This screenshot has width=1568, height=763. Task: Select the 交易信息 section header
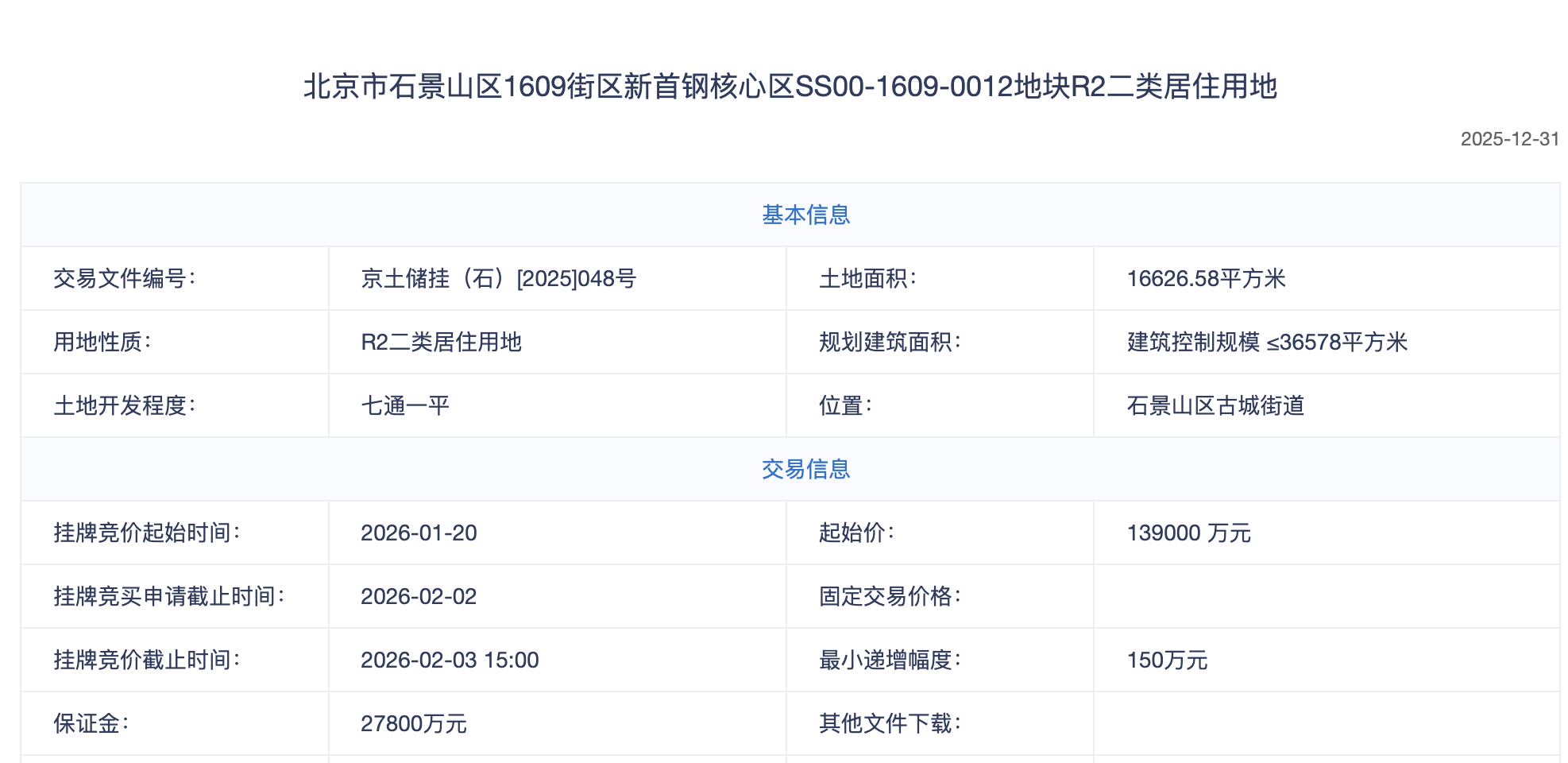tap(805, 469)
